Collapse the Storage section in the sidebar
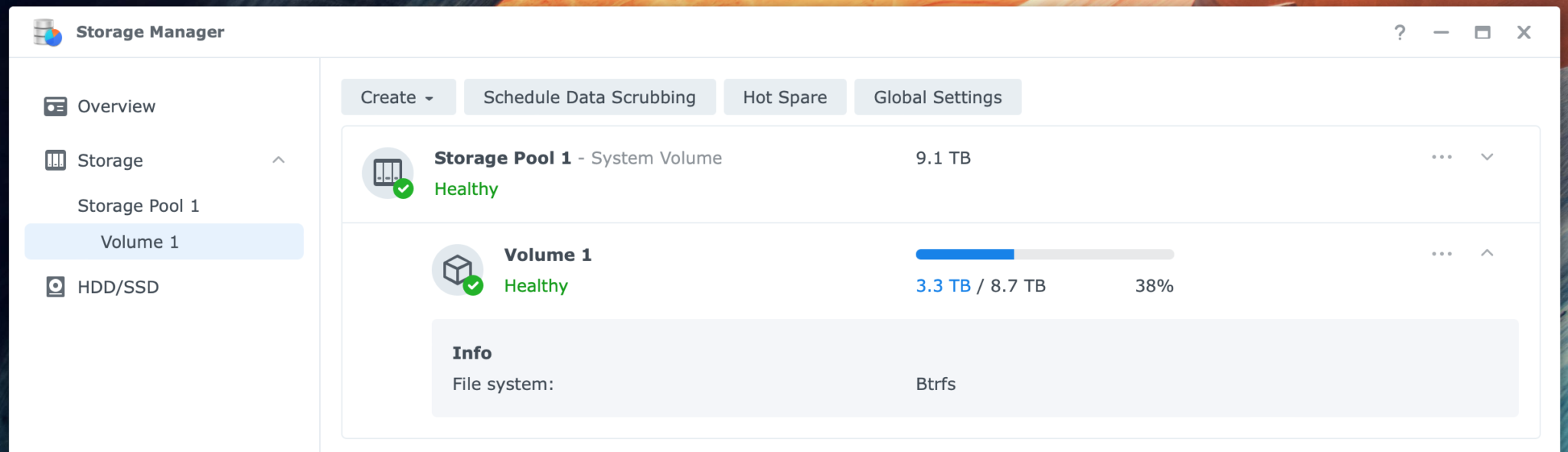Image resolution: width=1568 pixels, height=452 pixels. point(279,161)
